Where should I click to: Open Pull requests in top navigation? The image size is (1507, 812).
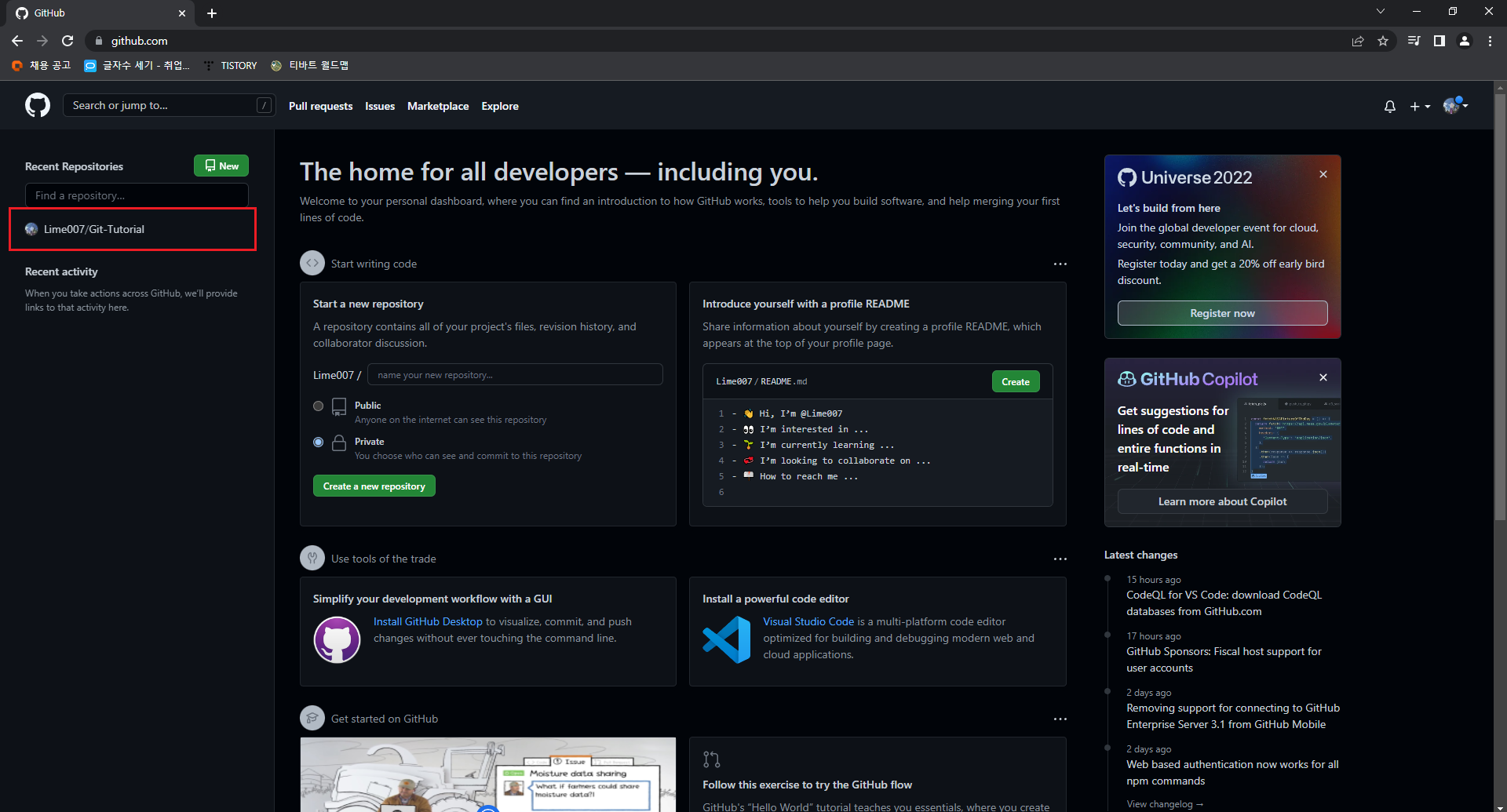tap(320, 106)
